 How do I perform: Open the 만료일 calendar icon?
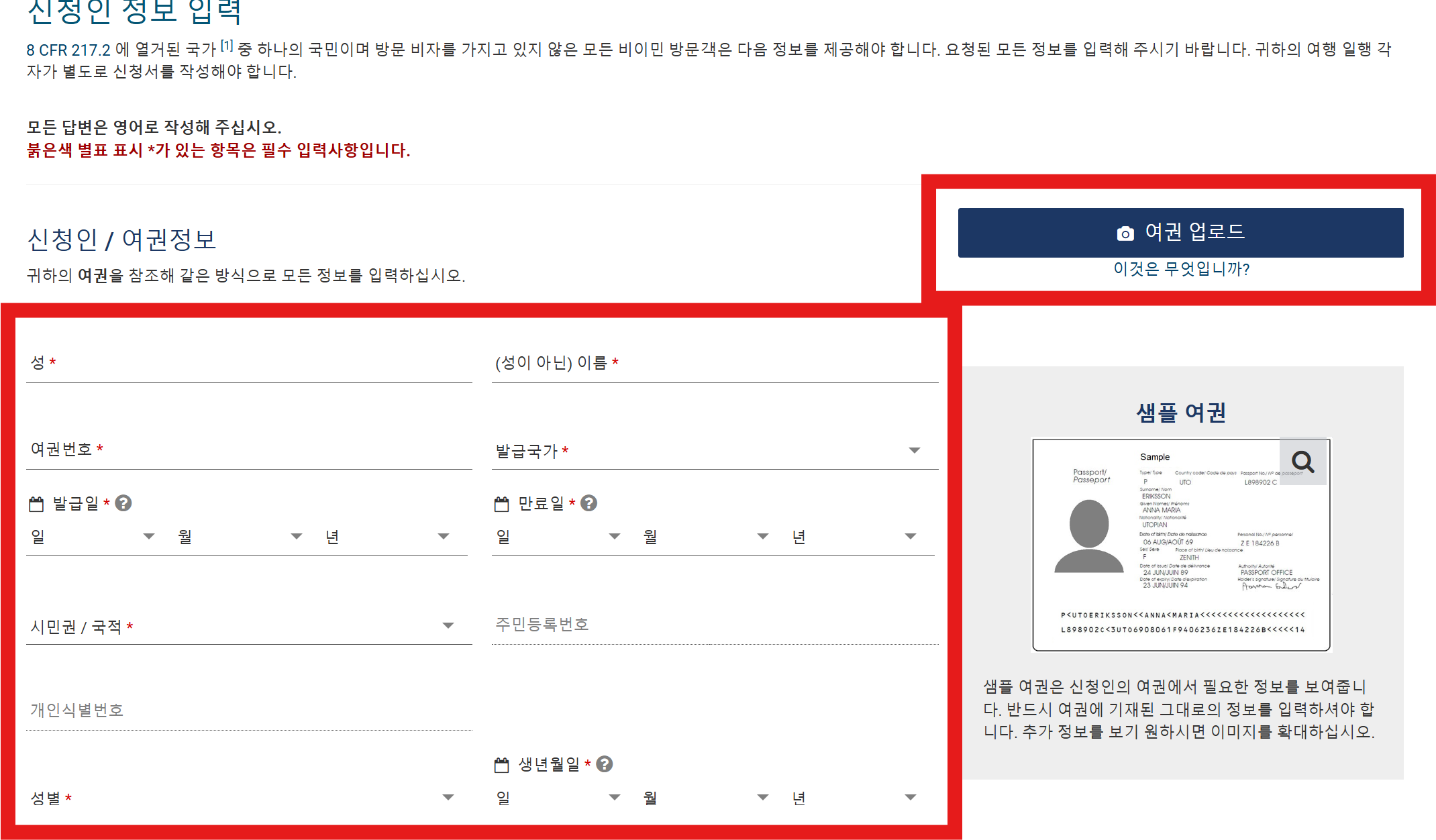click(502, 503)
